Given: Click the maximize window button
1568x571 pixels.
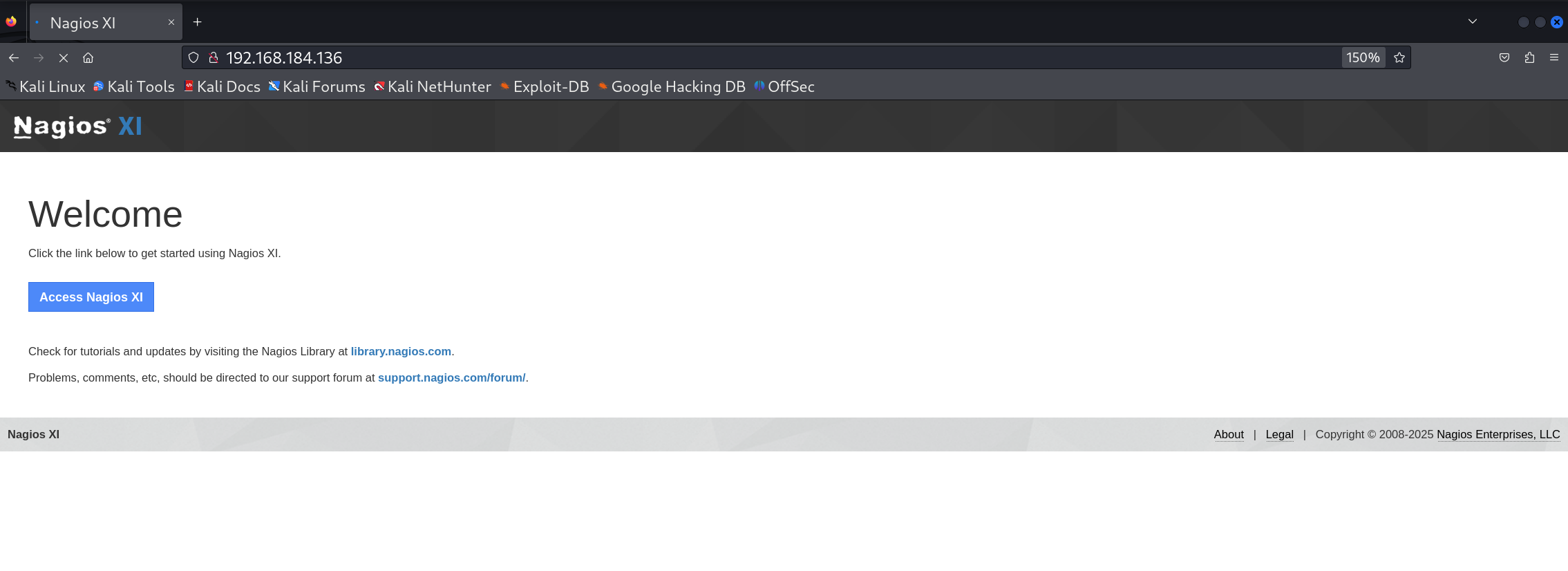Looking at the screenshot, I should click(1540, 22).
